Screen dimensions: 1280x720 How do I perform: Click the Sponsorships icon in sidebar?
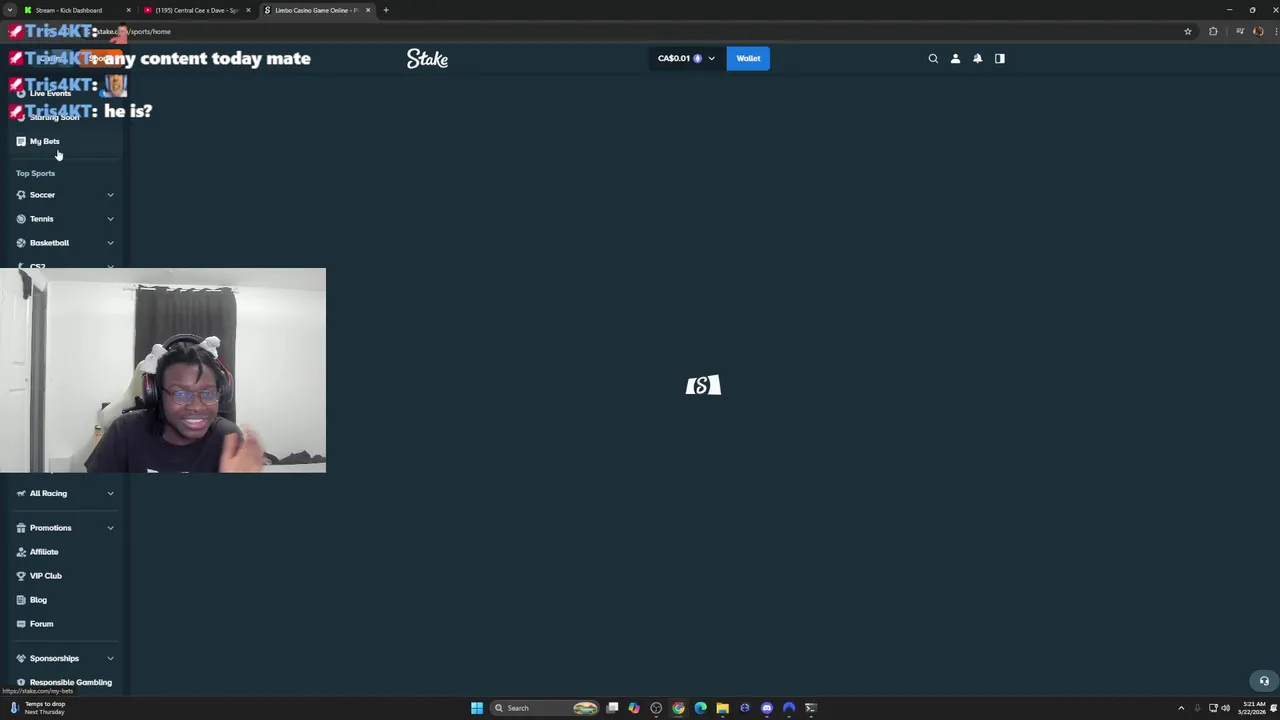coord(21,658)
